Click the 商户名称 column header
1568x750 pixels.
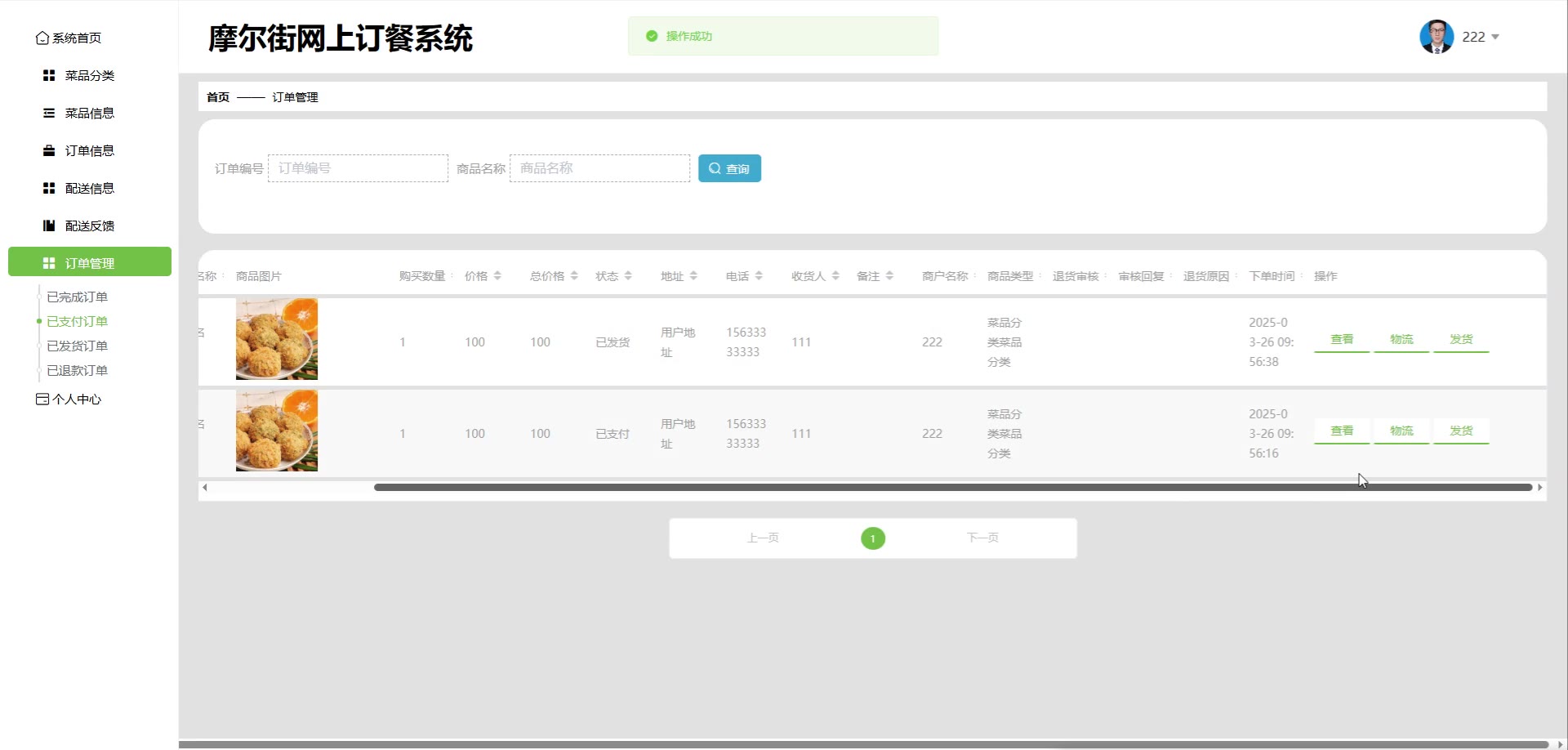tap(945, 276)
